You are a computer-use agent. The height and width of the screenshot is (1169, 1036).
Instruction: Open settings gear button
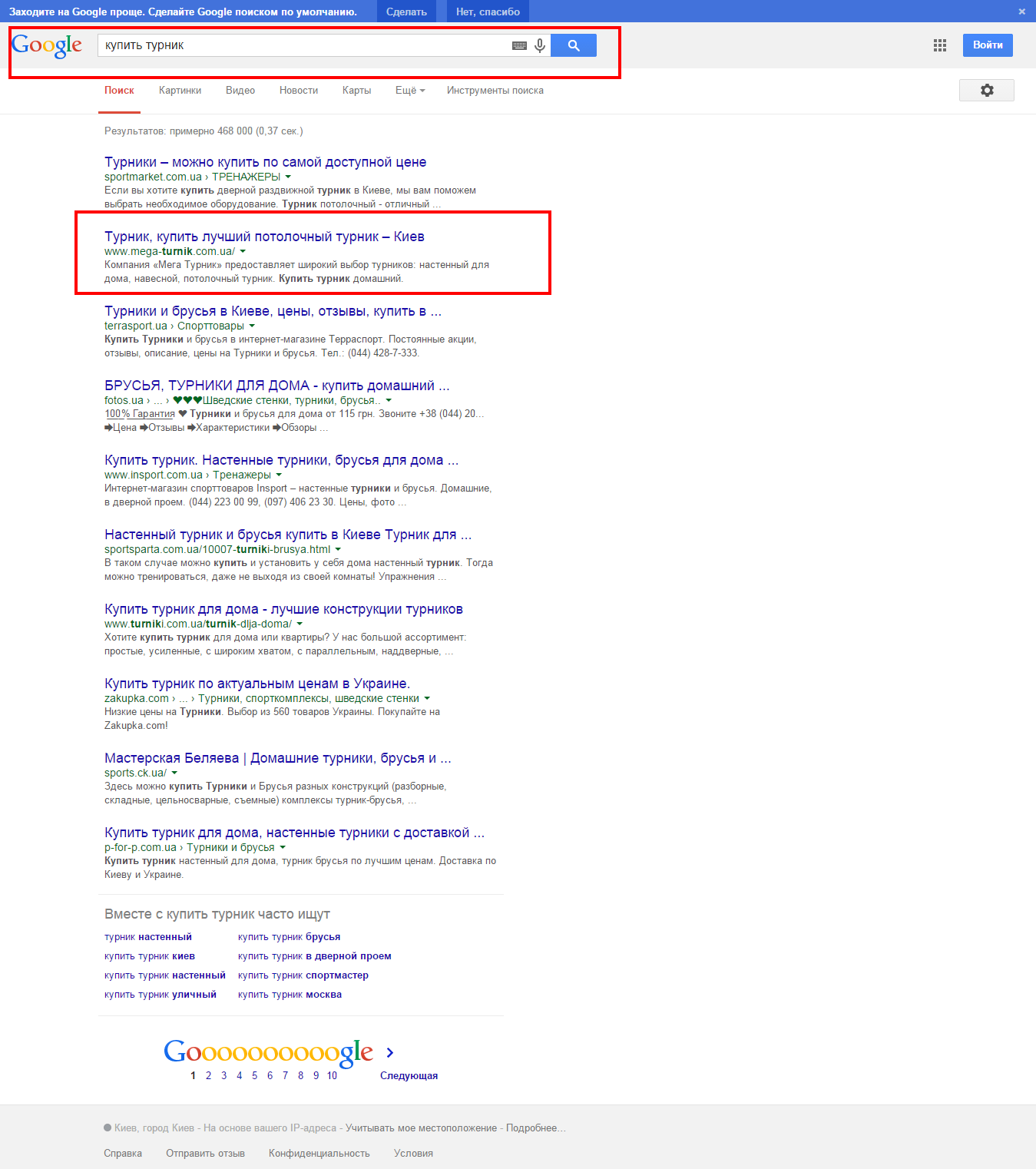[x=987, y=90]
